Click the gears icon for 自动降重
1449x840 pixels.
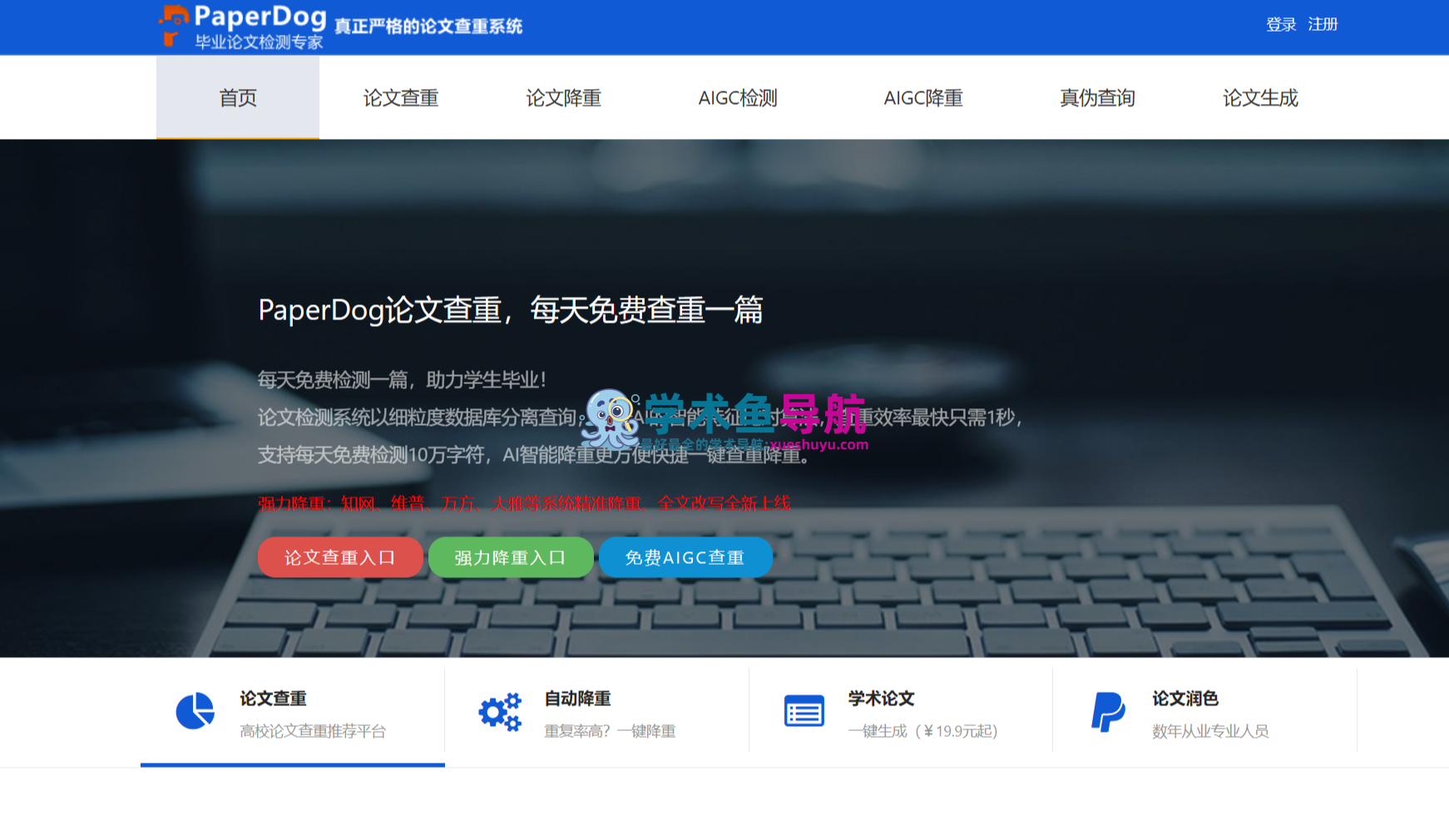(x=500, y=711)
